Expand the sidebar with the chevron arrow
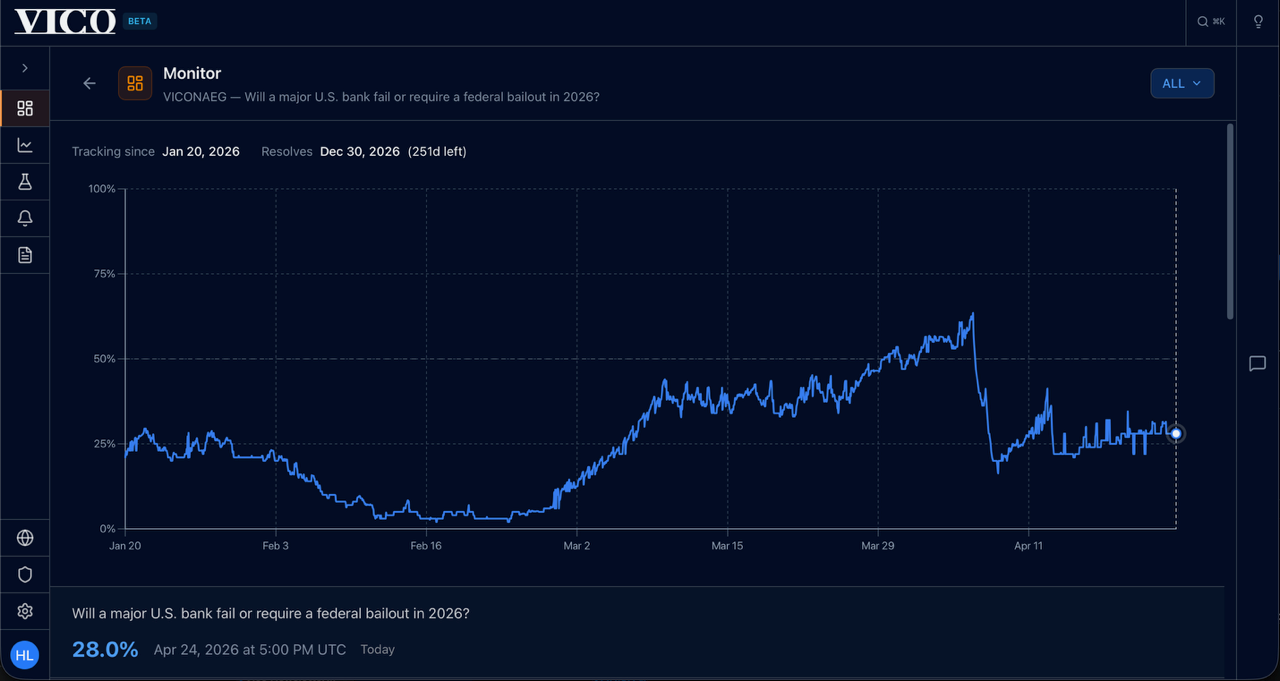 pyautogui.click(x=25, y=68)
